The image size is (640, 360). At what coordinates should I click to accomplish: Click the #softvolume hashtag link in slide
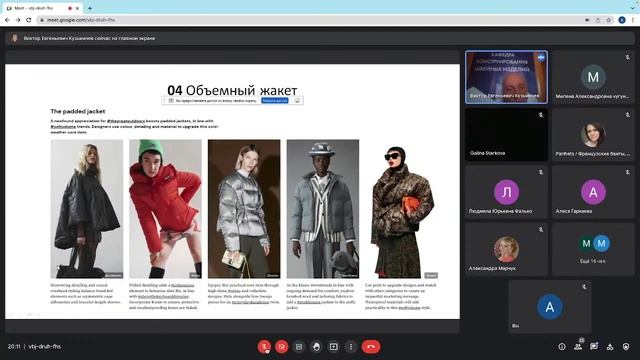point(63,127)
